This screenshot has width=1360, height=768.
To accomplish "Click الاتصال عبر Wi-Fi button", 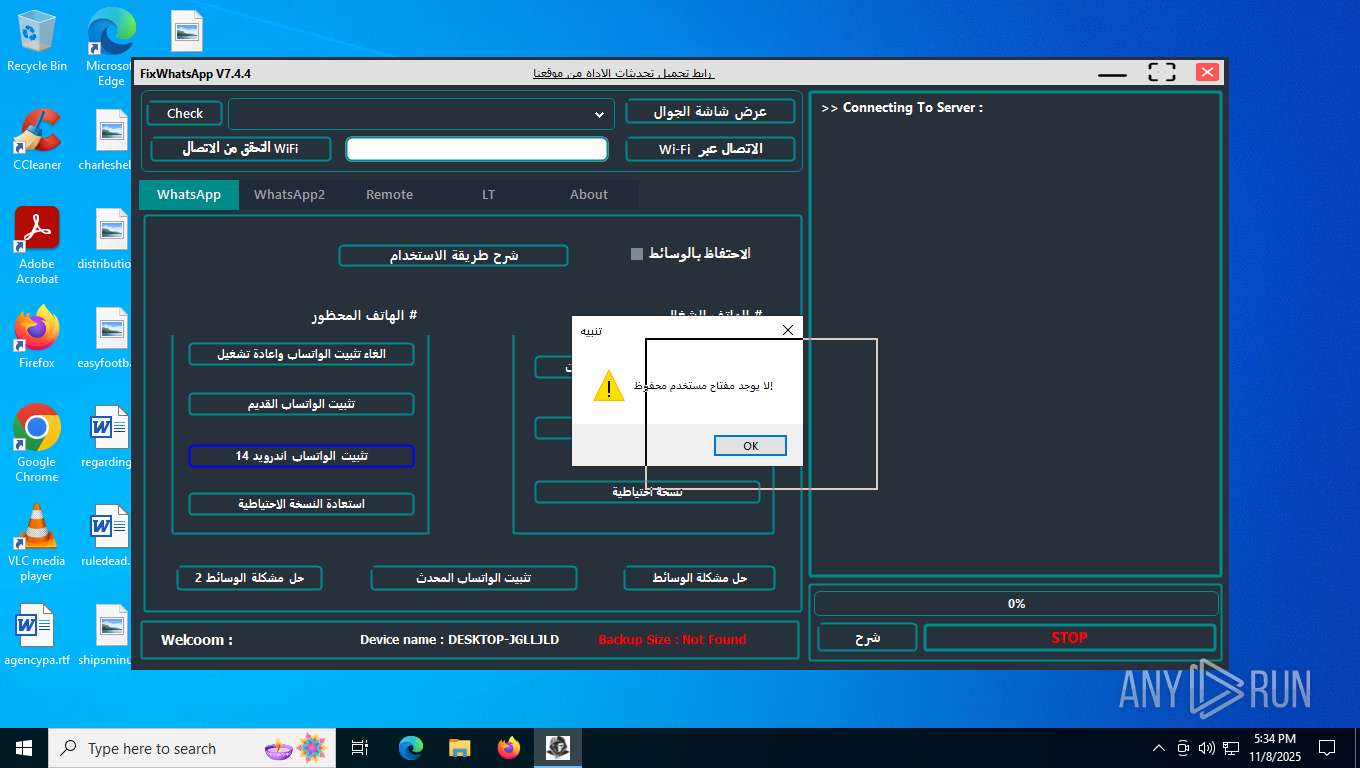I will pos(710,149).
